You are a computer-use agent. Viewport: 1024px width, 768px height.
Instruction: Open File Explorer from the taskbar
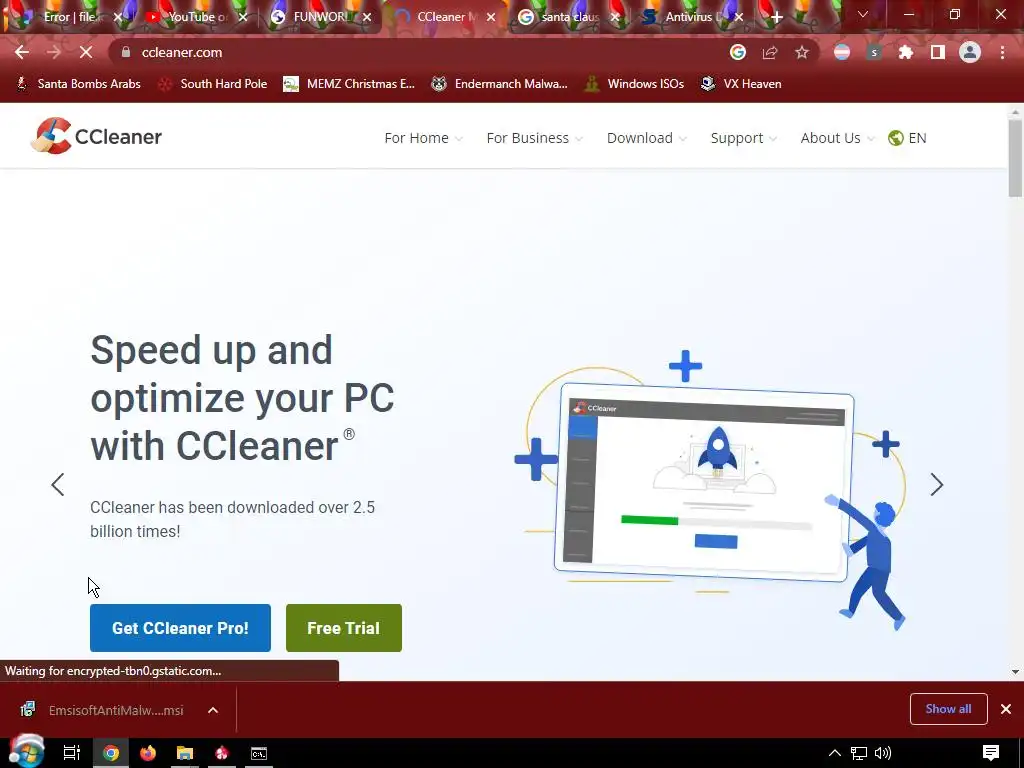tap(185, 753)
